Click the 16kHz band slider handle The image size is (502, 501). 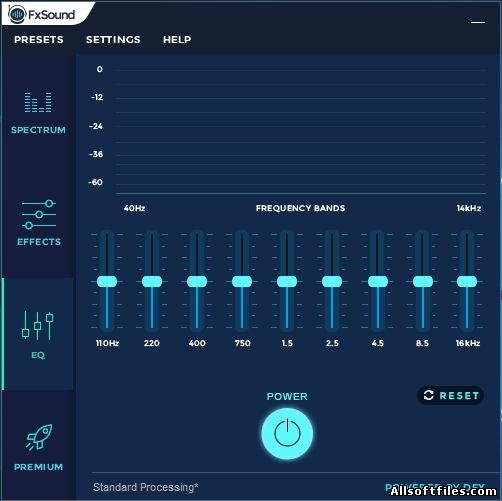(x=467, y=281)
